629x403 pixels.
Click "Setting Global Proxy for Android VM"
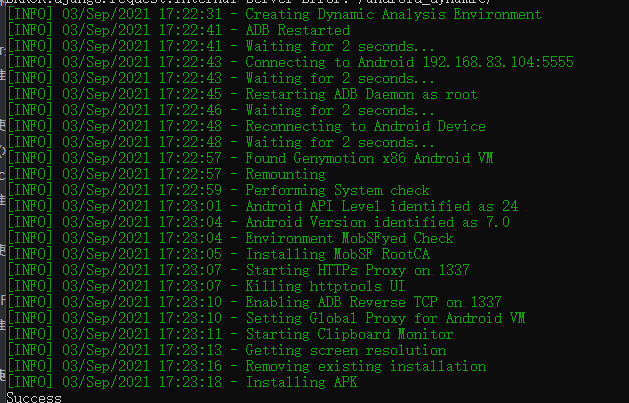point(385,319)
